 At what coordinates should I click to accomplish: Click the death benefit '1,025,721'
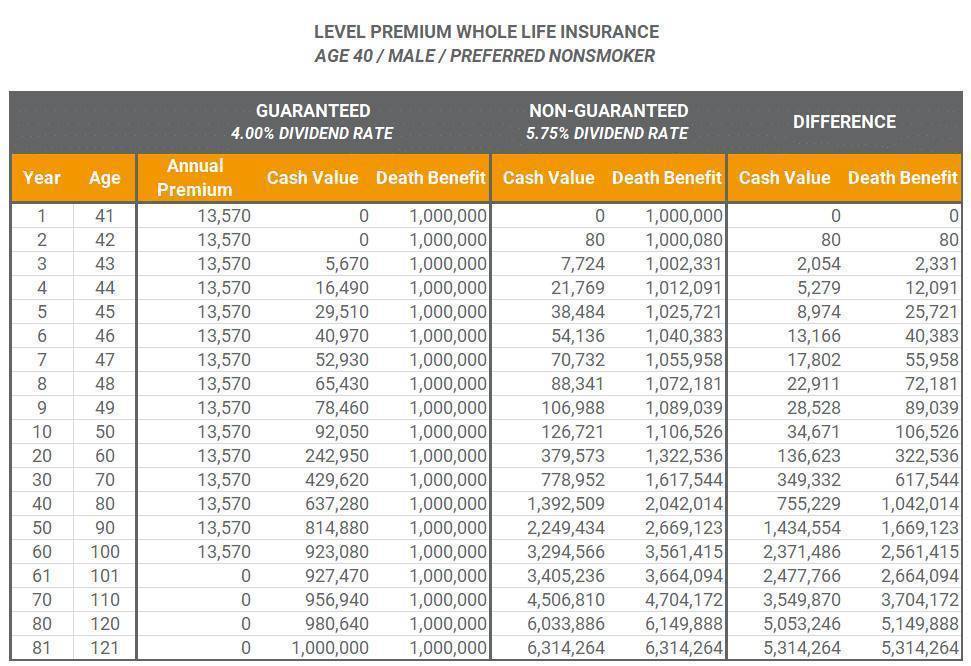684,312
